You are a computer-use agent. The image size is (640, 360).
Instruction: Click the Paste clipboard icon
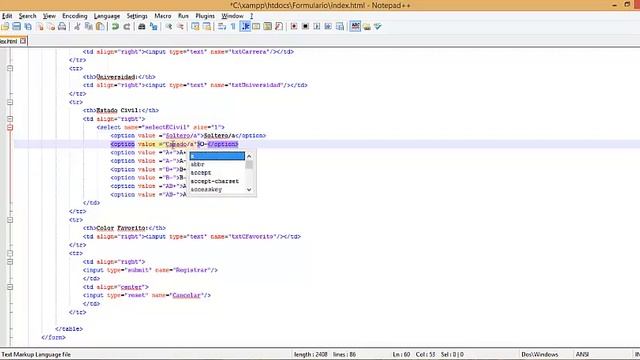(x=100, y=27)
